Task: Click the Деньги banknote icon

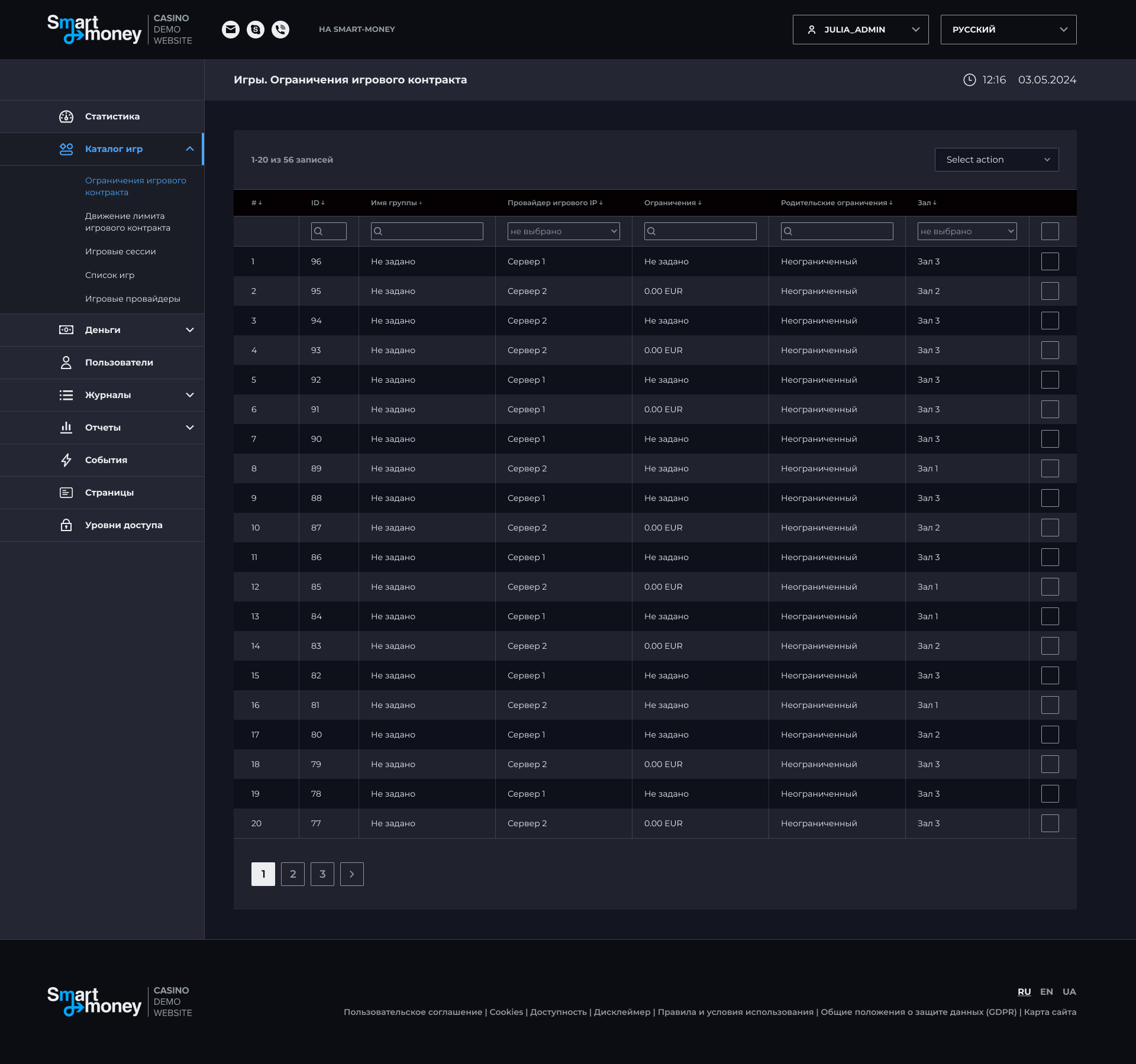Action: (66, 330)
